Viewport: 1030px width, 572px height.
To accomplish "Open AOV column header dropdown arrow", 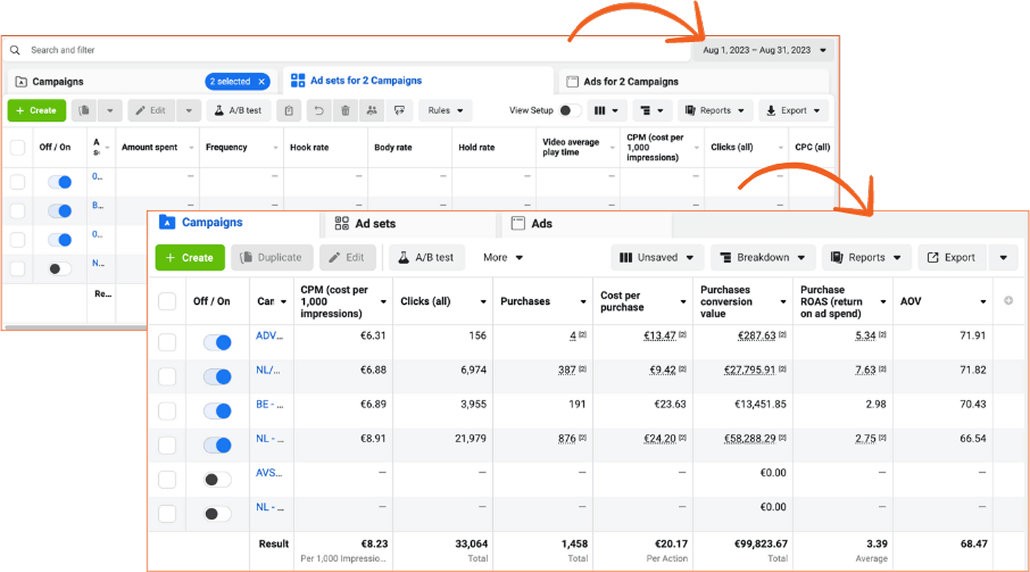I will [x=983, y=301].
